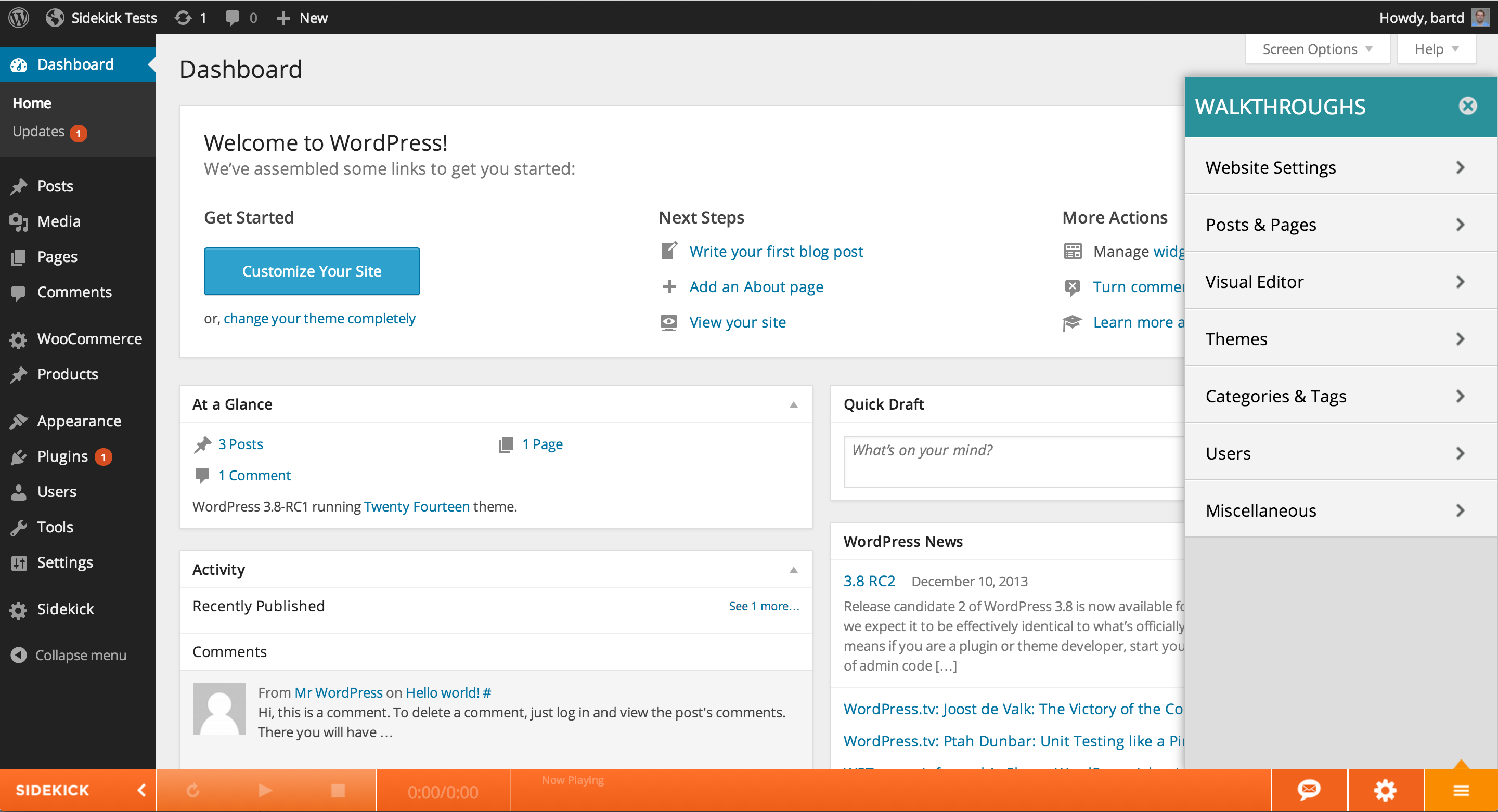Click Customize Your Site button

coord(312,271)
